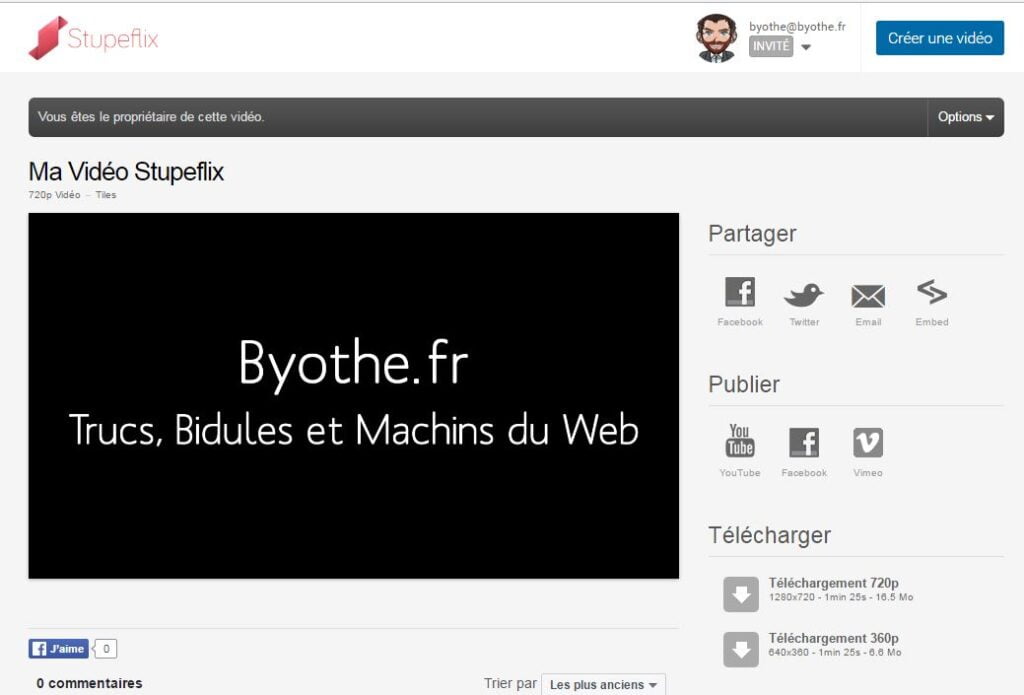1024x695 pixels.
Task: Click the 'Créer une vidéo' button
Action: point(939,37)
